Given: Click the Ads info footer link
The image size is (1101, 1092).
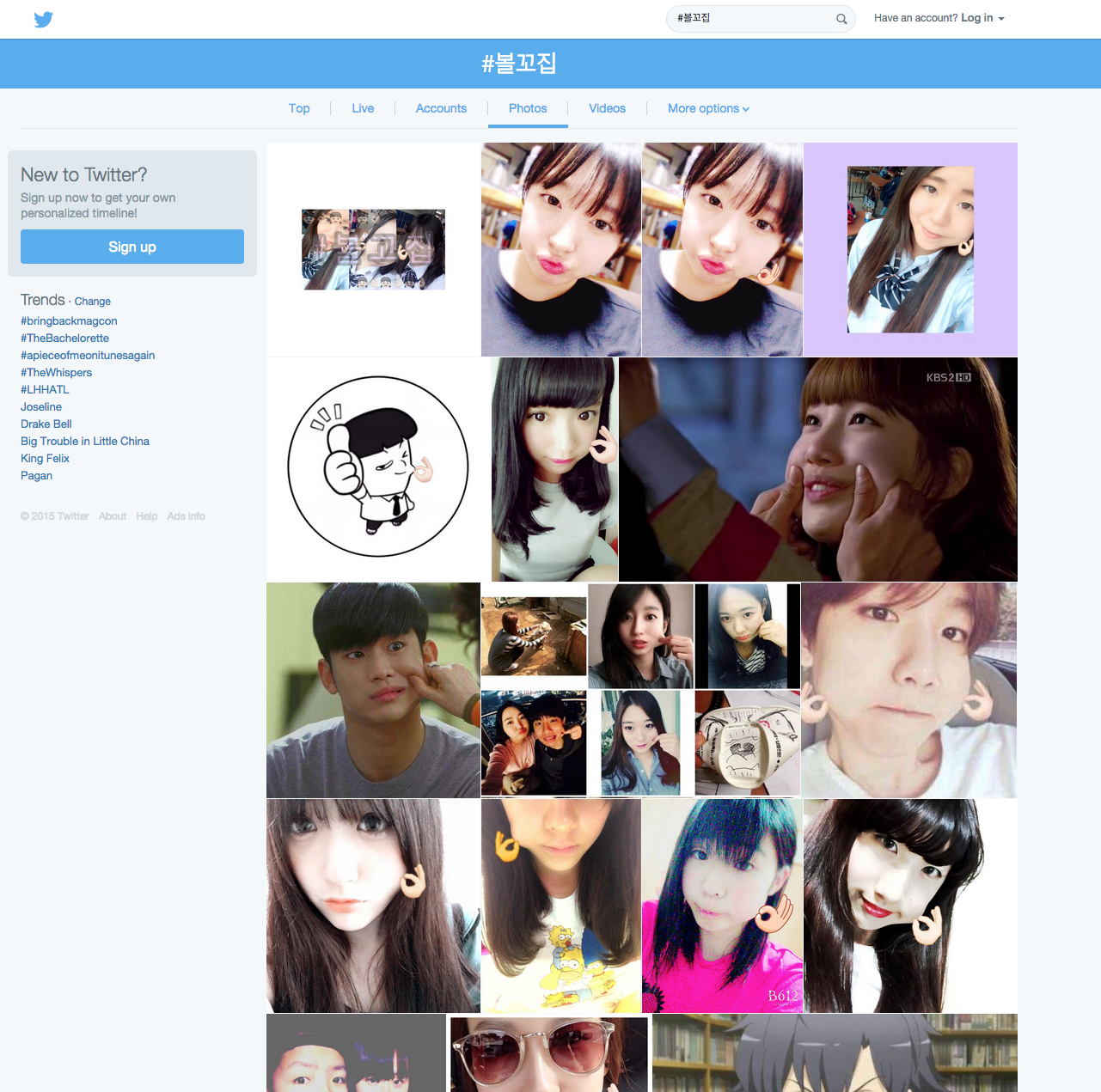Looking at the screenshot, I should [186, 516].
